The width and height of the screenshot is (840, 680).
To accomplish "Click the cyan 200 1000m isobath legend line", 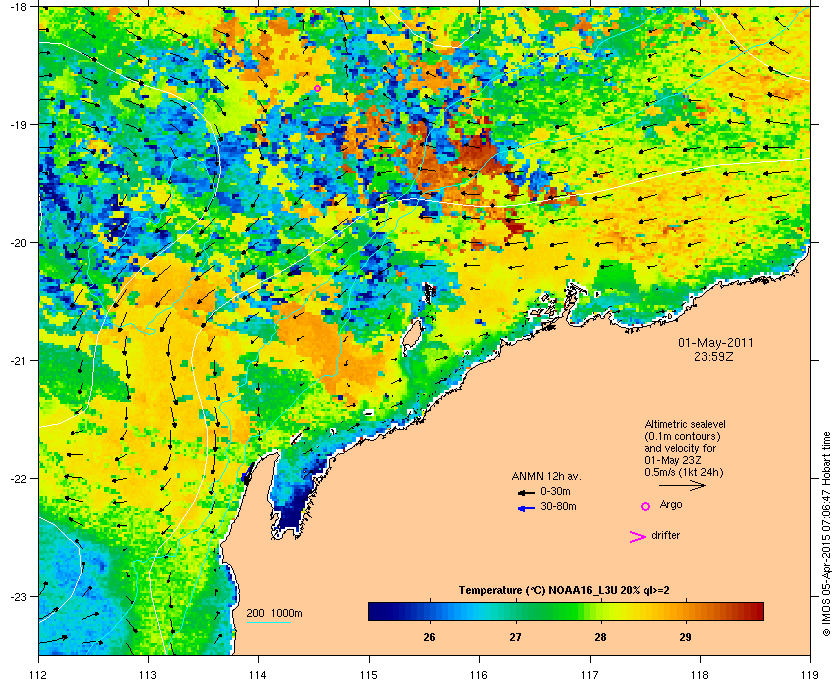I will click(x=268, y=623).
